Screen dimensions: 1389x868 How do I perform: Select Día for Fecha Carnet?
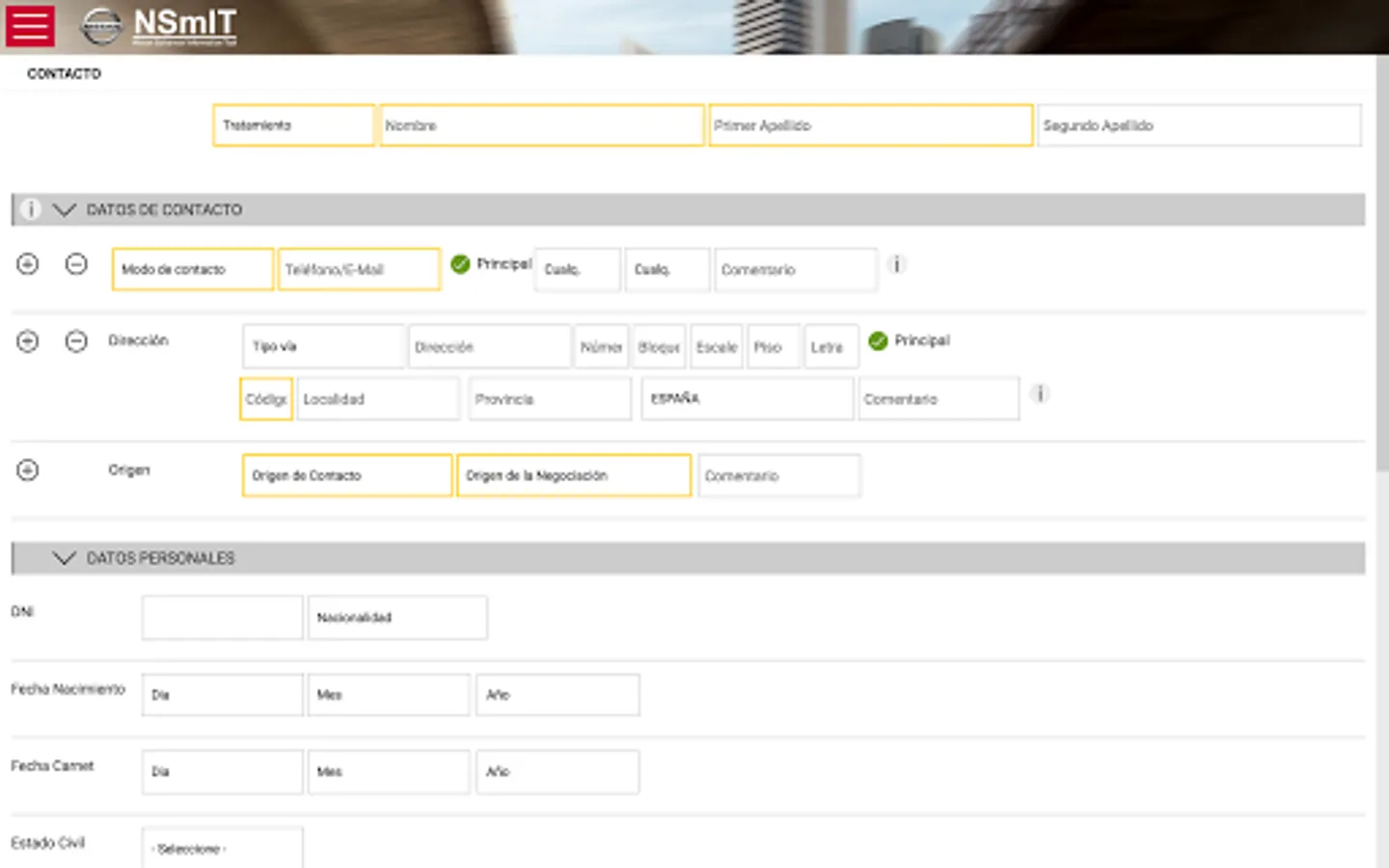click(223, 772)
